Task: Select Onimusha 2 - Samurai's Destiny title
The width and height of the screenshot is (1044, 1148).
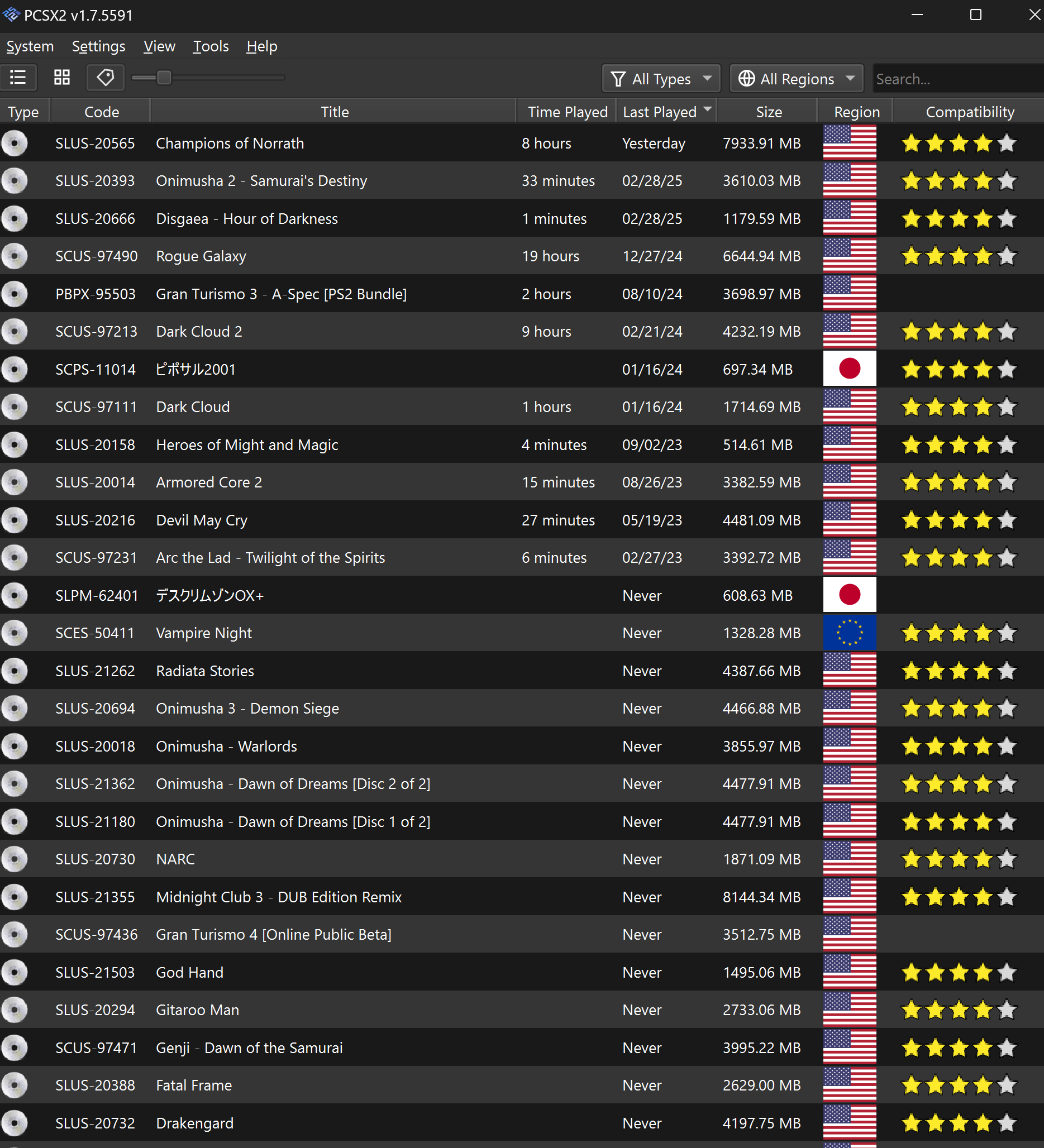Action: click(261, 180)
